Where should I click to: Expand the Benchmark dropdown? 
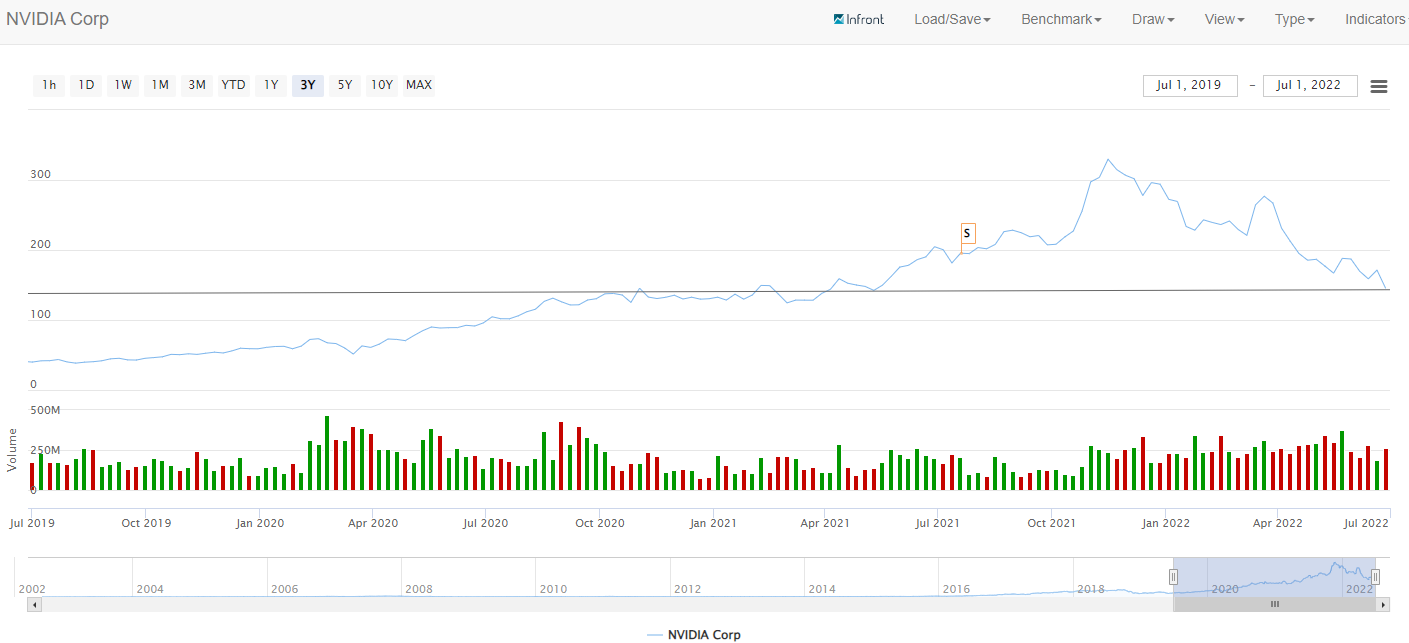[x=1061, y=19]
